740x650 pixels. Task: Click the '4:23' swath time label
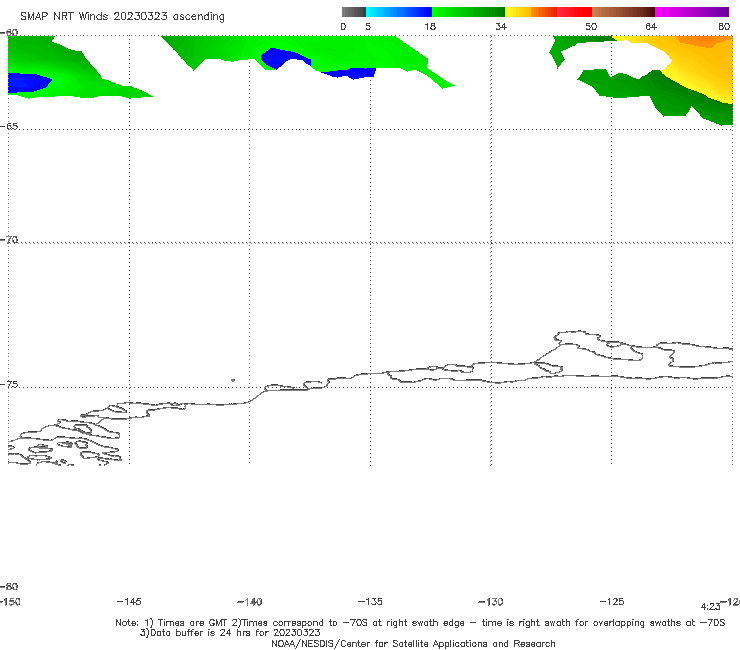point(710,607)
